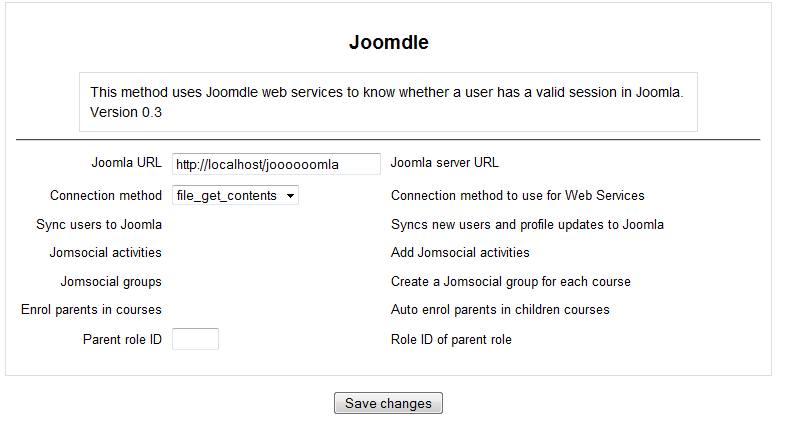This screenshot has height=423, width=787.
Task: Click the Joomla URL label
Action: [126, 163]
